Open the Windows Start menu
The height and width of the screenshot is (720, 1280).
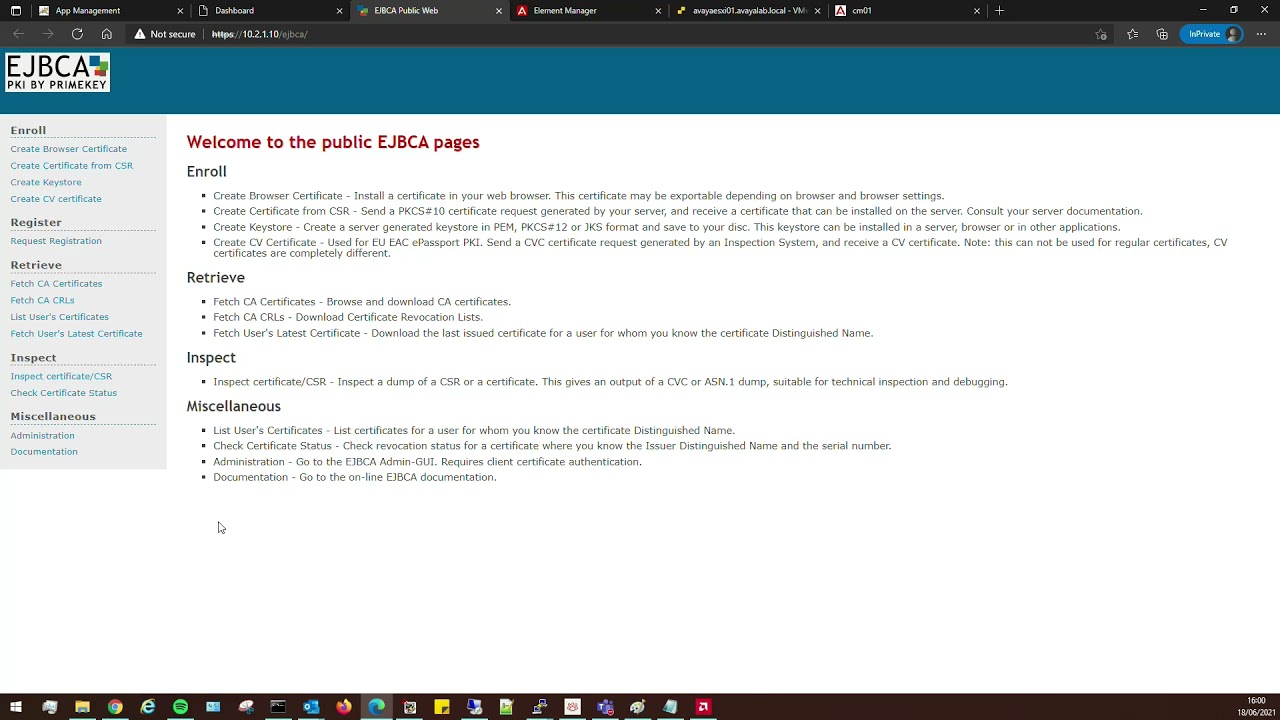click(x=16, y=707)
